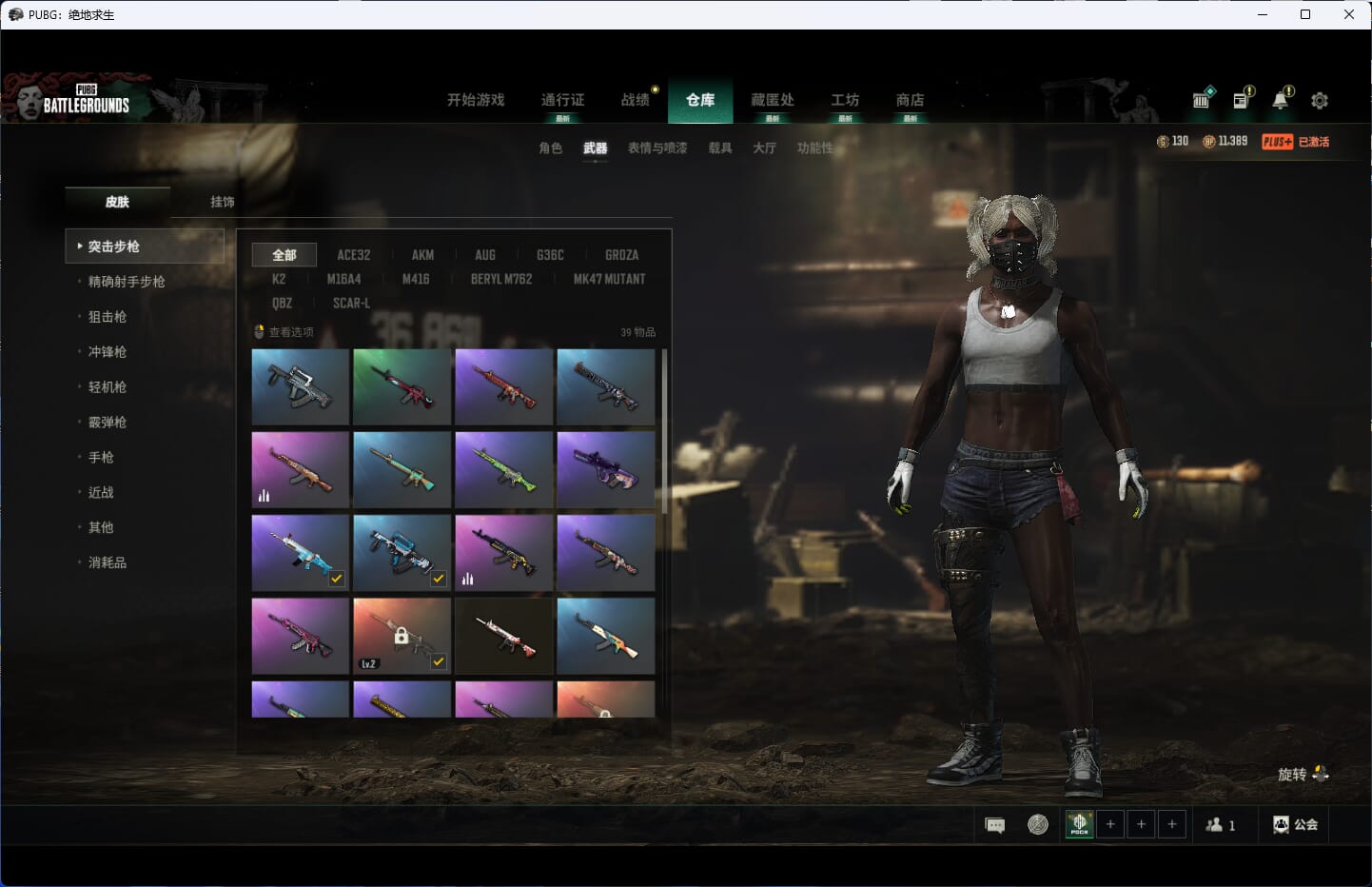Select the white-orange AKM skin on blue
Screen dimensions: 1372x887
click(605, 636)
